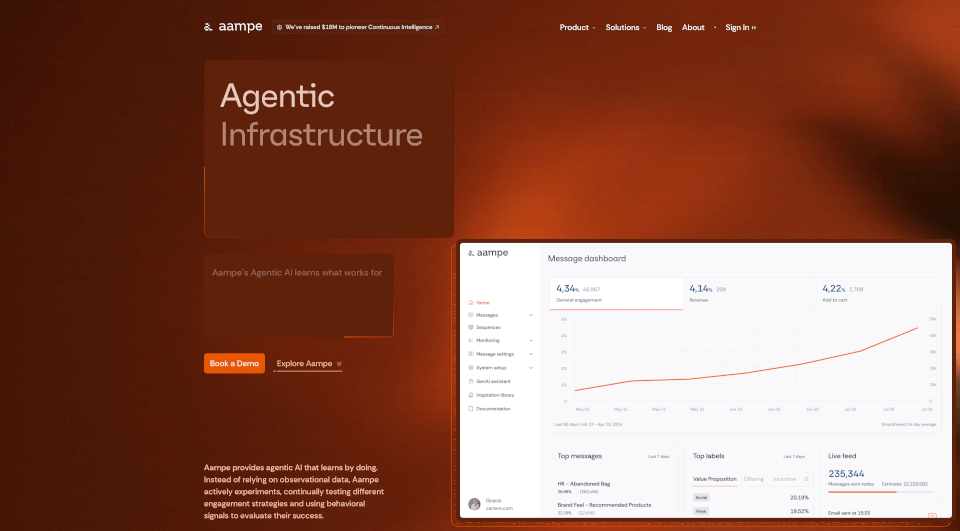Click the Estimate: 22,220,002 text

tap(904, 484)
